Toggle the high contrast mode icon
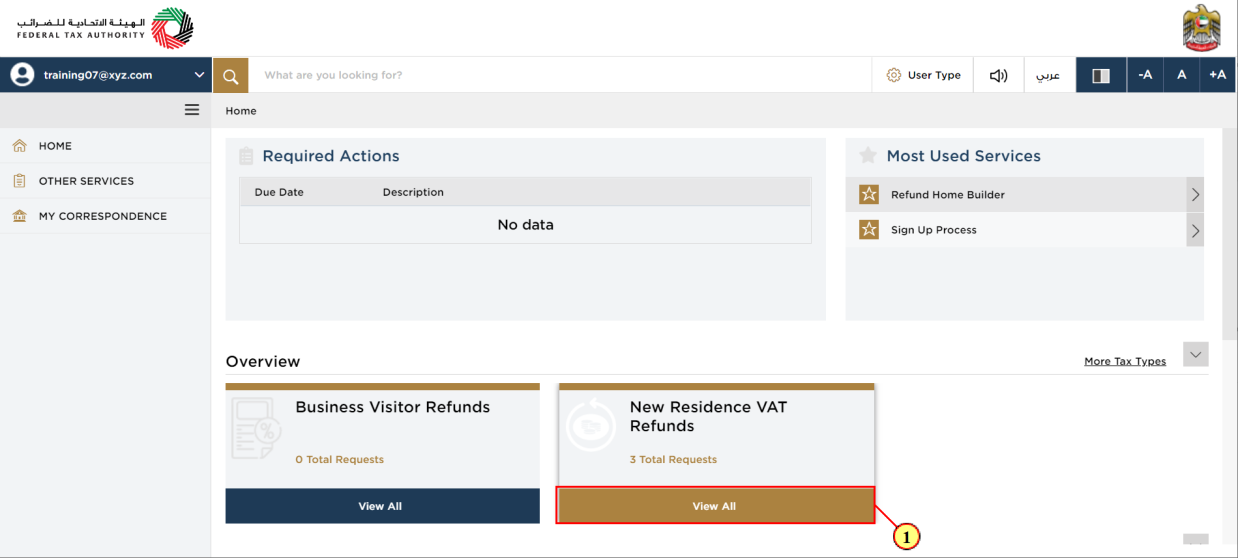The image size is (1238, 558). click(x=1101, y=75)
